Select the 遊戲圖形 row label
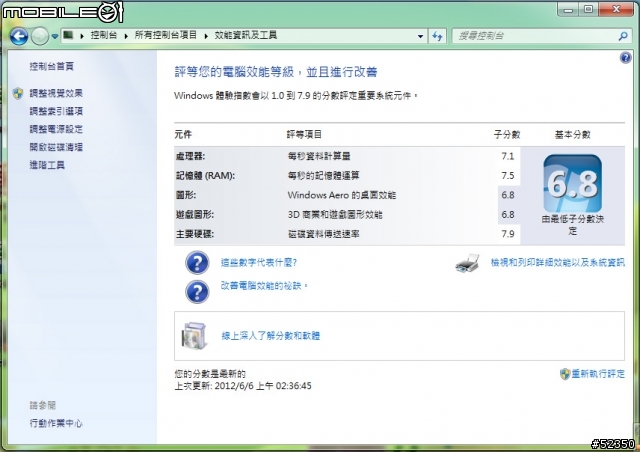The image size is (640, 452). coord(195,215)
